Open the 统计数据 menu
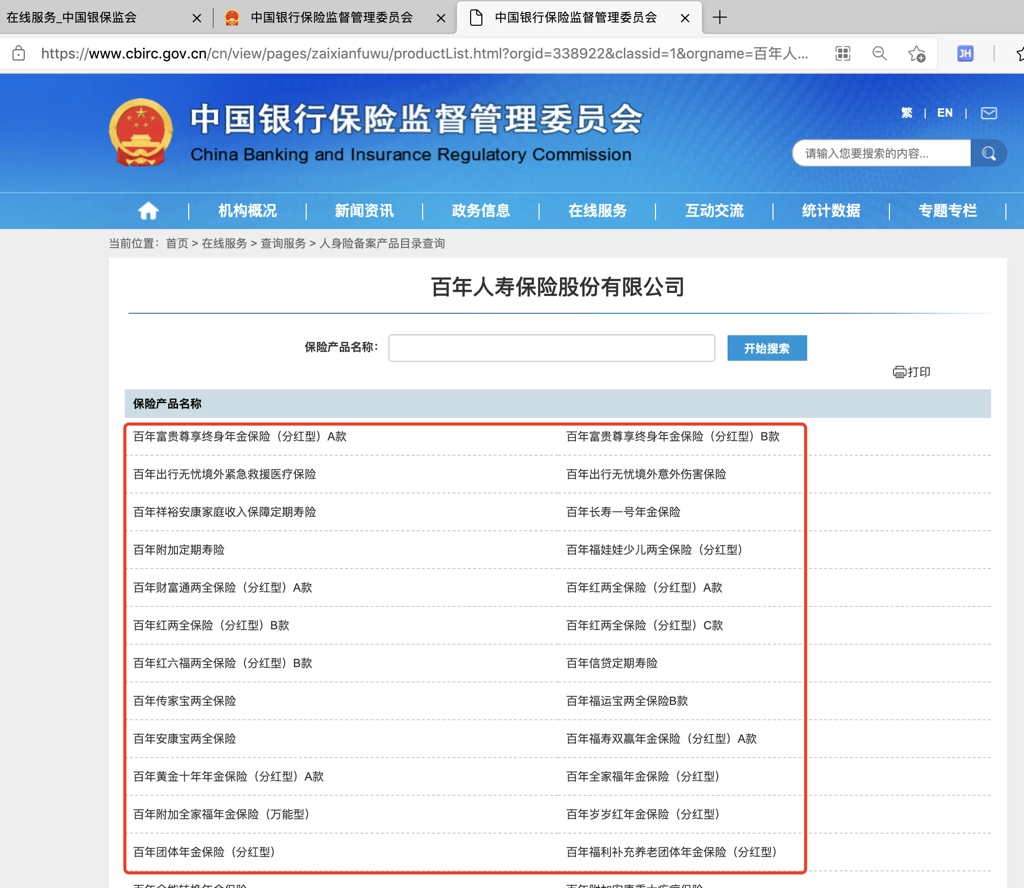Image resolution: width=1024 pixels, height=888 pixels. tap(831, 210)
